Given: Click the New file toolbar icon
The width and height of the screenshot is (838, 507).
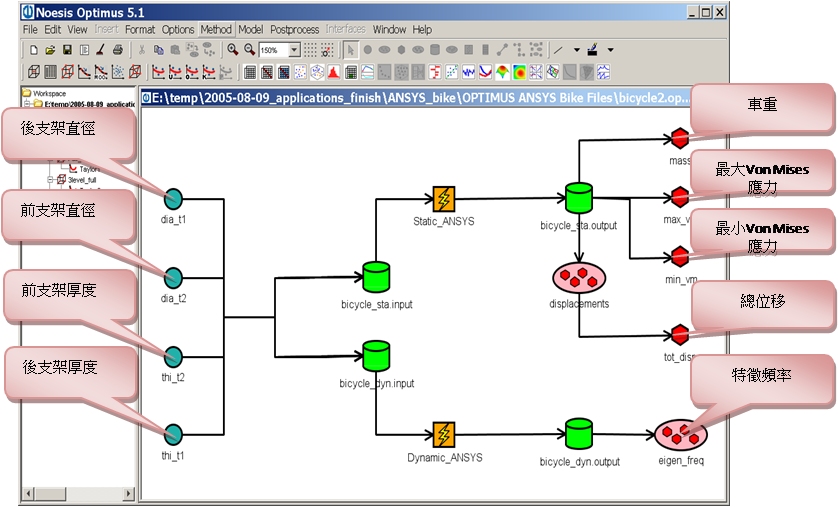Looking at the screenshot, I should pos(34,49).
